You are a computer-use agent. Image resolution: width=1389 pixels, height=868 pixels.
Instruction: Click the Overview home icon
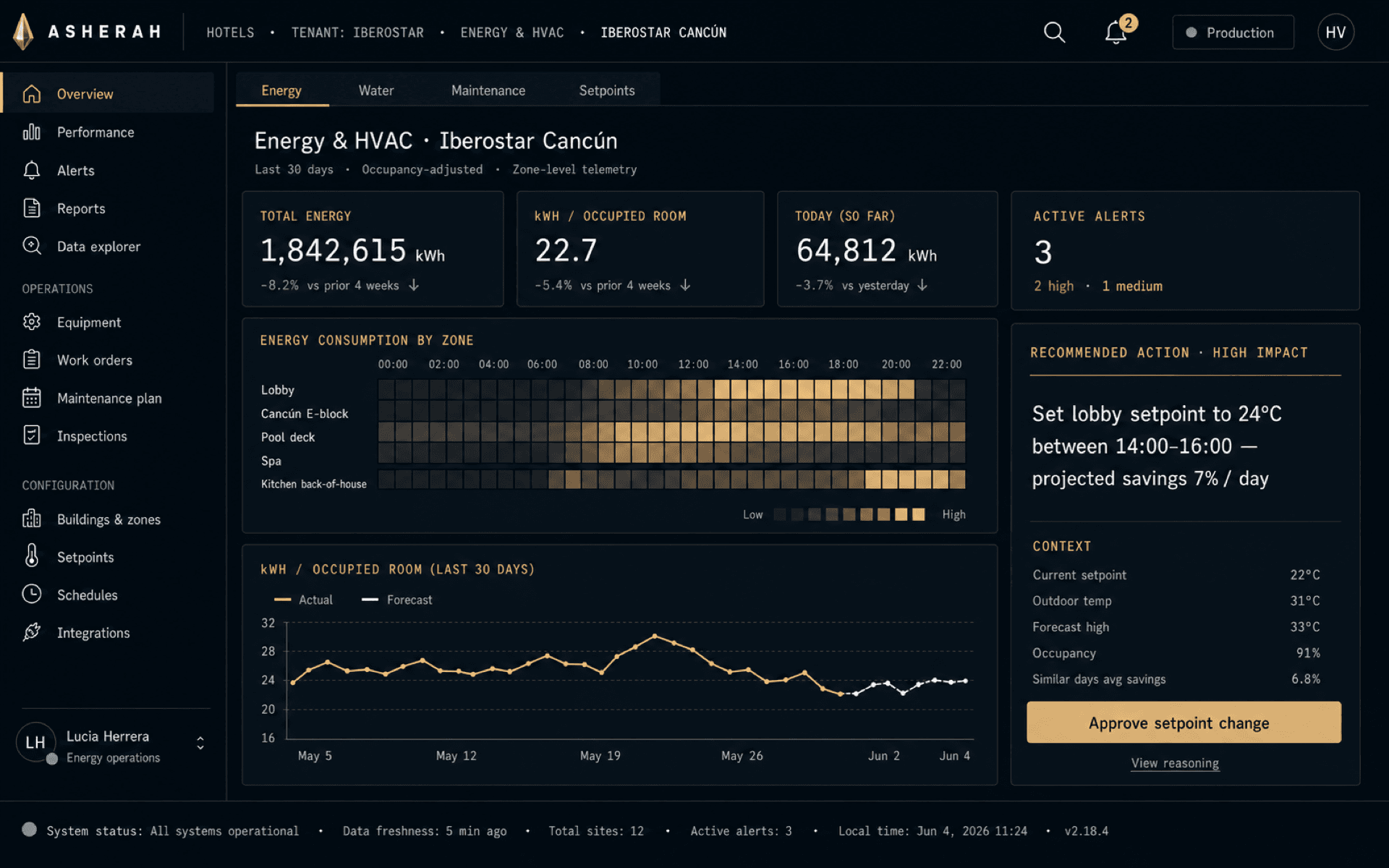(32, 94)
